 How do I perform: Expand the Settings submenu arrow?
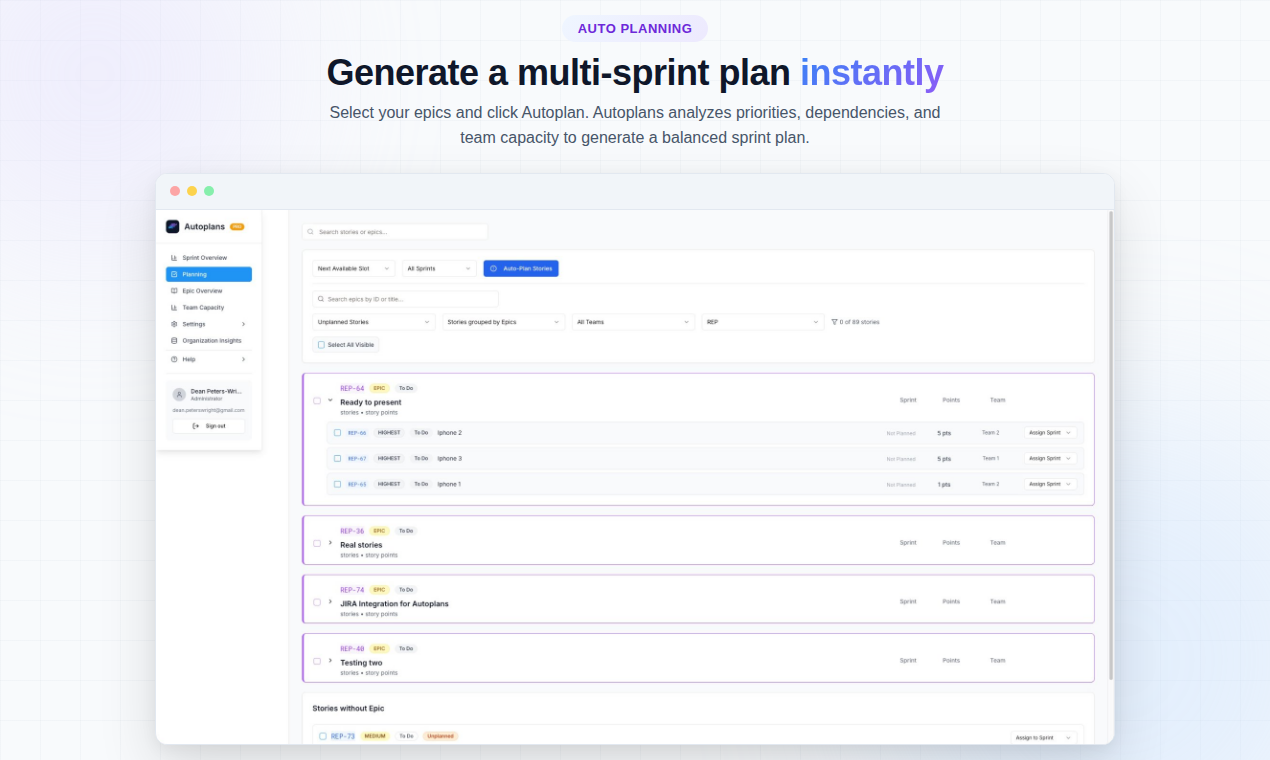pos(243,324)
